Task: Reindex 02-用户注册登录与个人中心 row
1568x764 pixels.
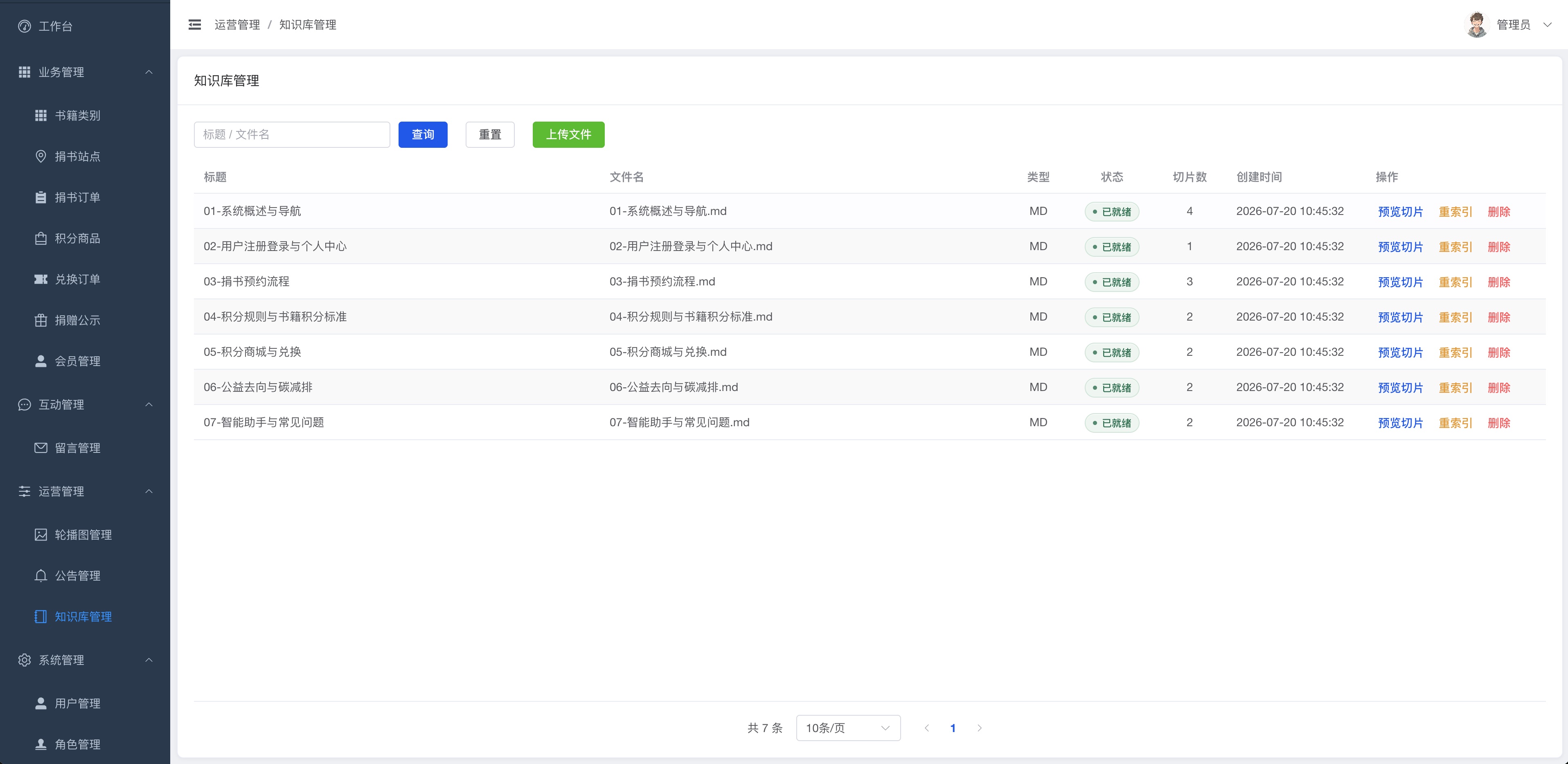Action: point(1455,247)
